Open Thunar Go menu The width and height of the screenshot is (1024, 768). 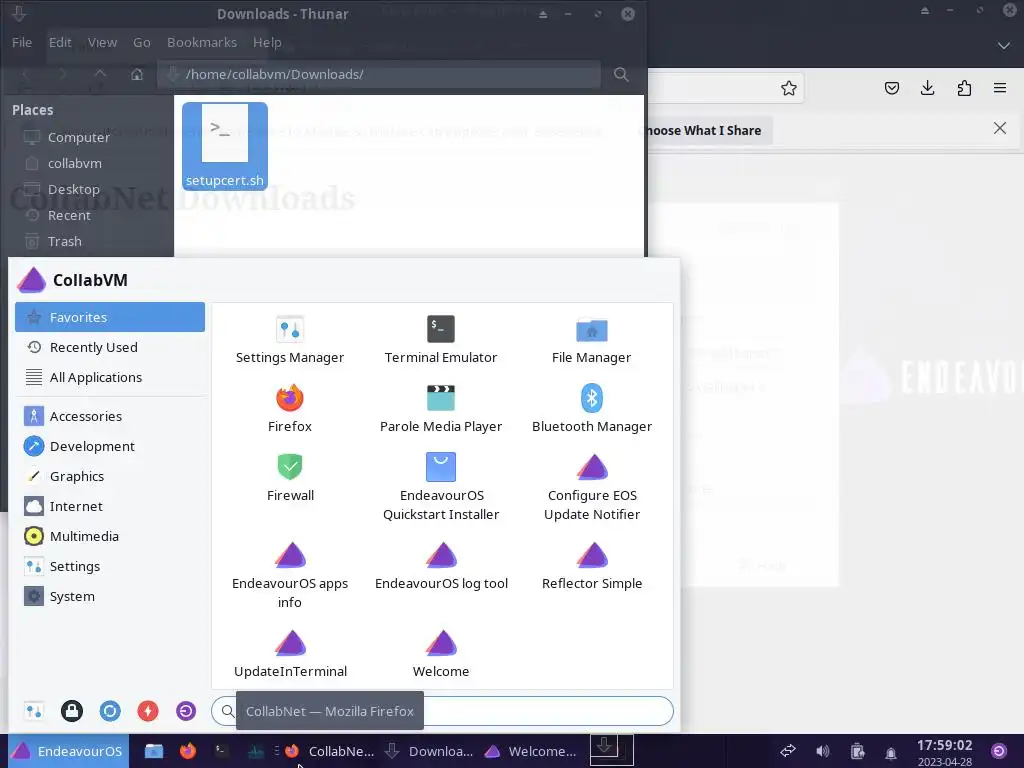(142, 42)
